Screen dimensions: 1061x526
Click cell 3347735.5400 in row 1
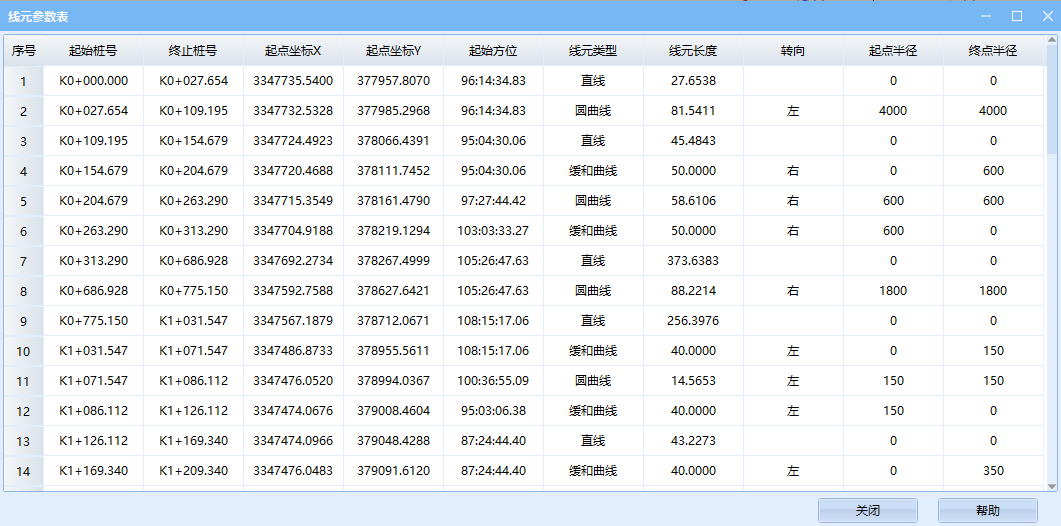[293, 81]
